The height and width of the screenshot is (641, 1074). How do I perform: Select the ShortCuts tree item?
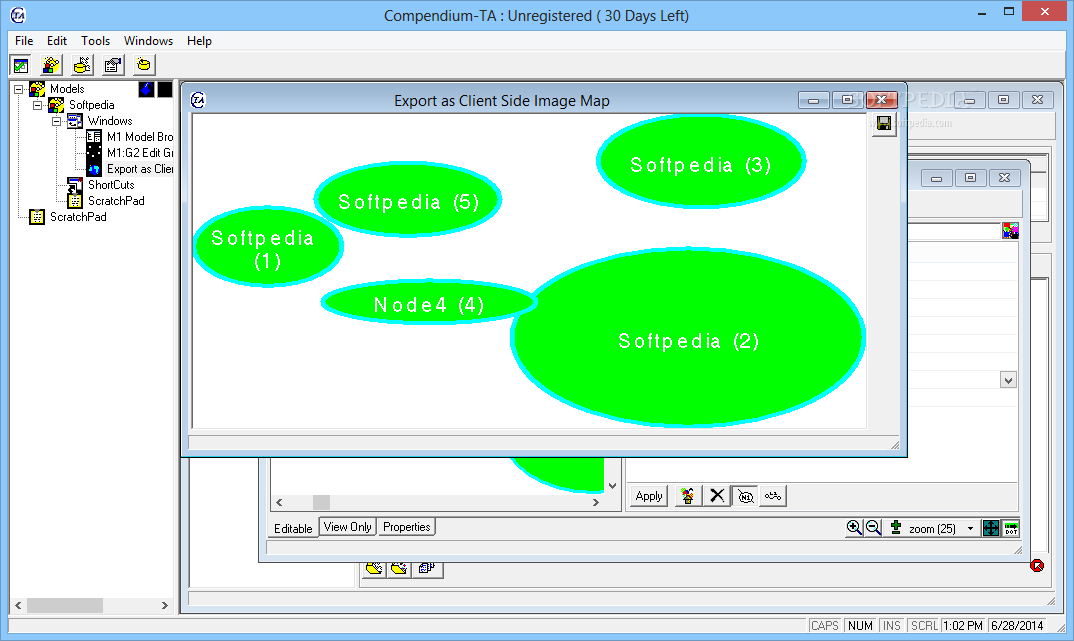click(111, 185)
